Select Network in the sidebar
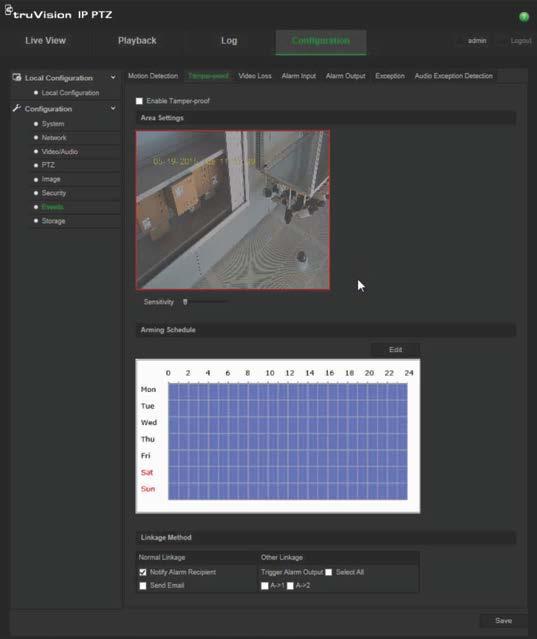537x639 pixels. coord(54,138)
